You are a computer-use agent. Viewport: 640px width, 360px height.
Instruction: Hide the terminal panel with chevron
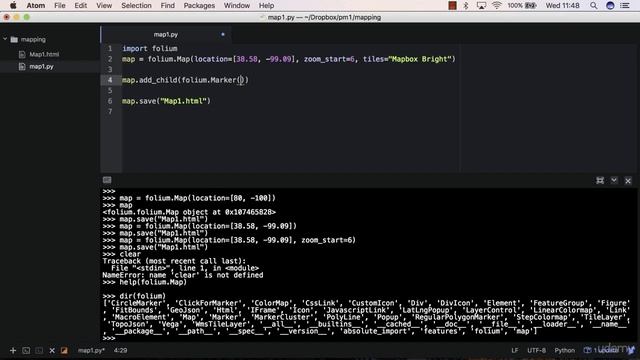click(614, 180)
